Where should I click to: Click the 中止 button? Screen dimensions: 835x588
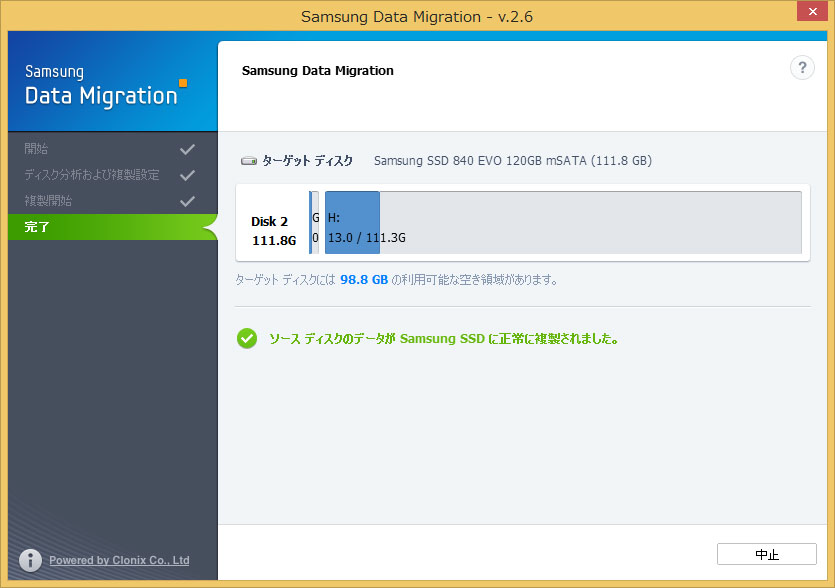766,554
